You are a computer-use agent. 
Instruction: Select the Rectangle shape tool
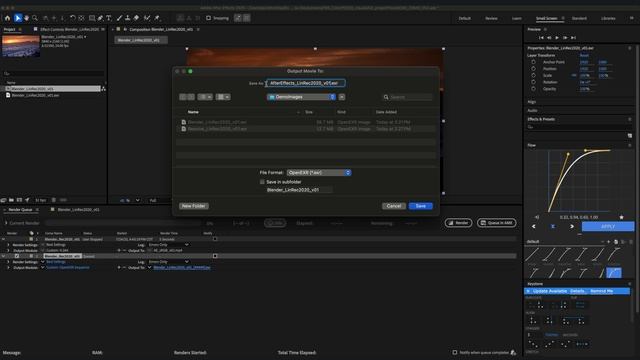click(92, 18)
